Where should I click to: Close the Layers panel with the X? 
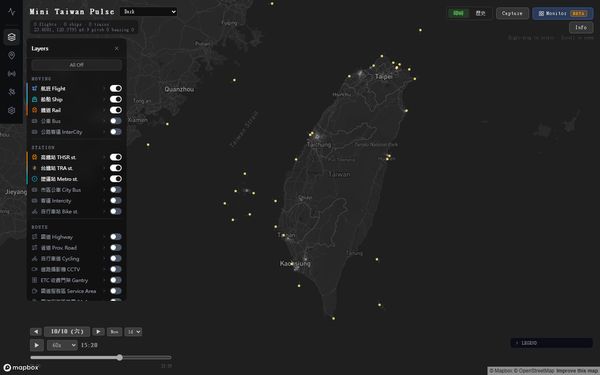pos(116,49)
